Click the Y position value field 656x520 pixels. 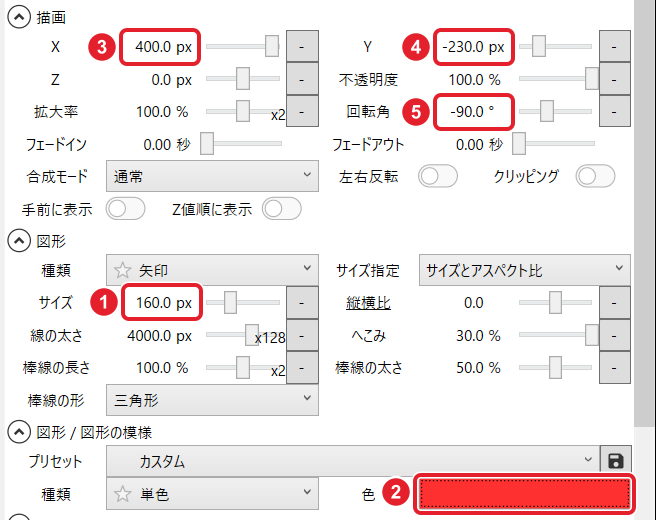pos(474,47)
